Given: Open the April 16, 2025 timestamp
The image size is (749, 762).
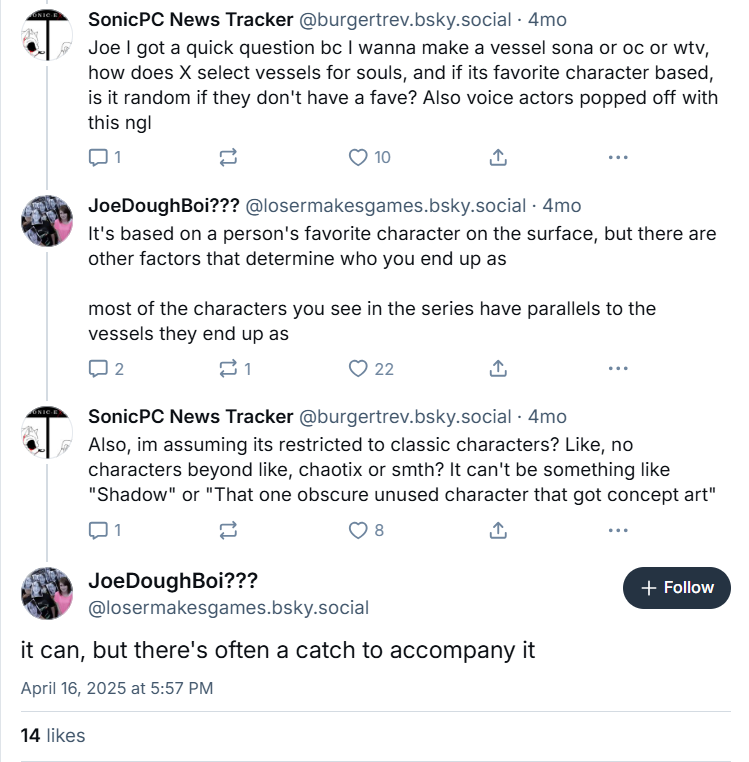Looking at the screenshot, I should pos(117,688).
